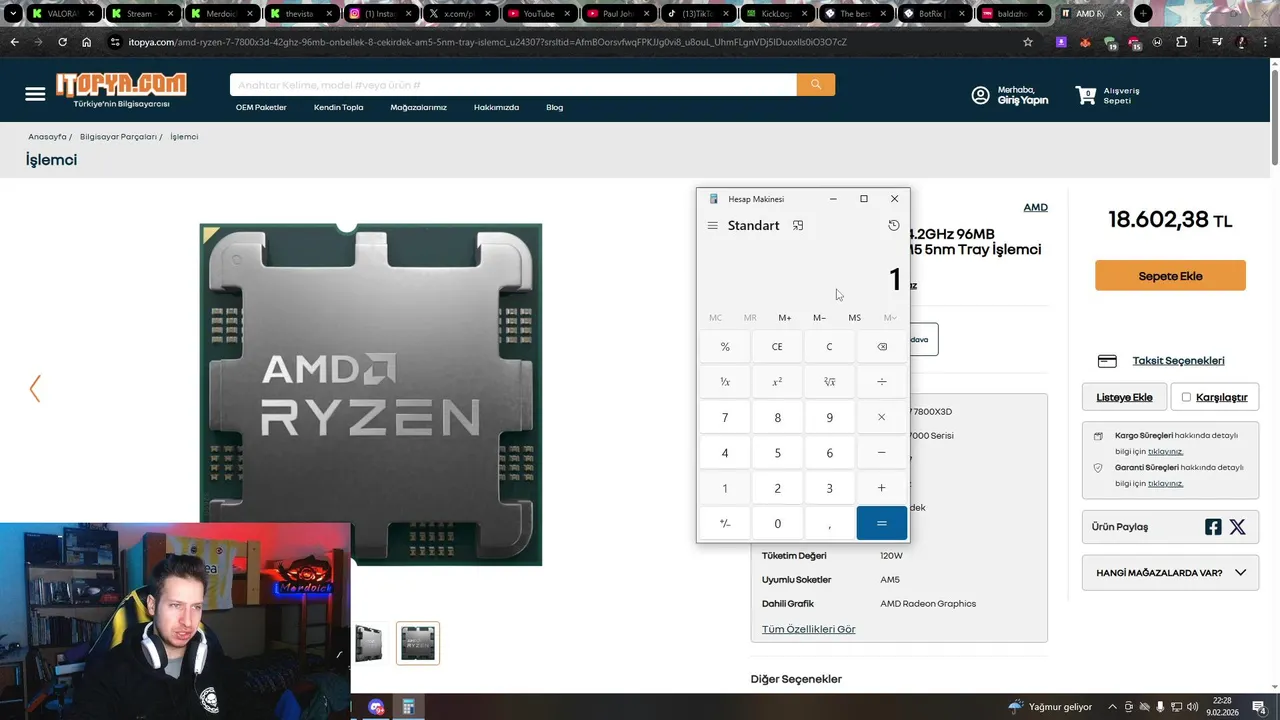Click calculator C clear button
This screenshot has width=1280, height=720.
(829, 347)
